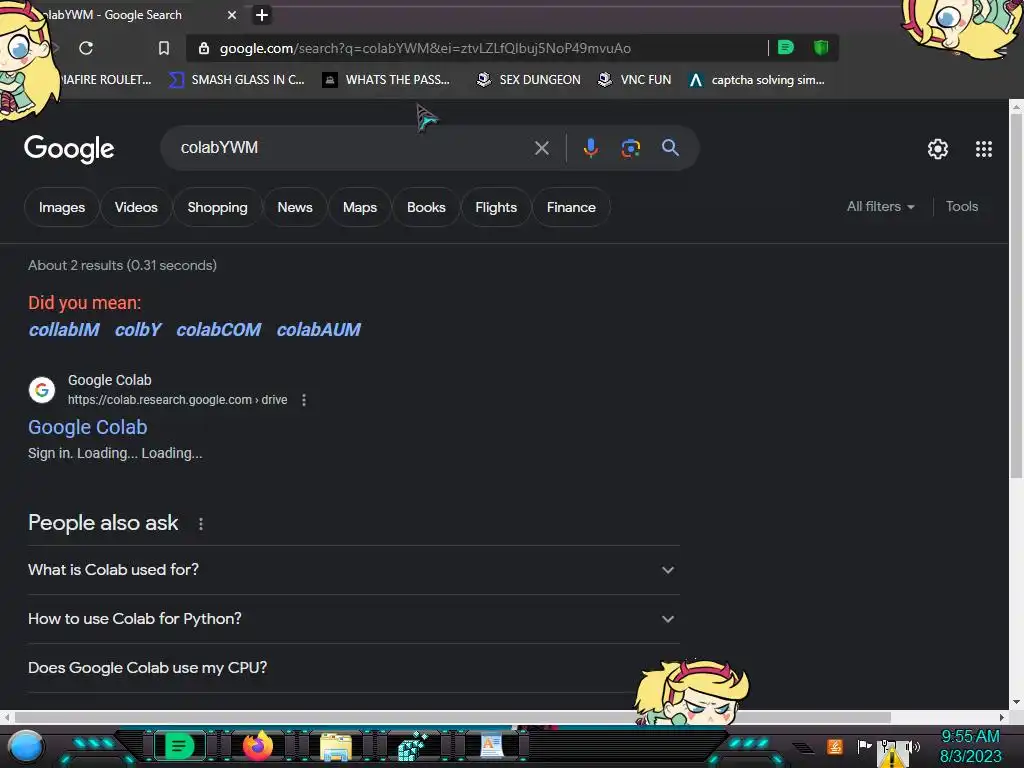Open the VNC FUN bookmark
The image size is (1024, 768).
635,80
